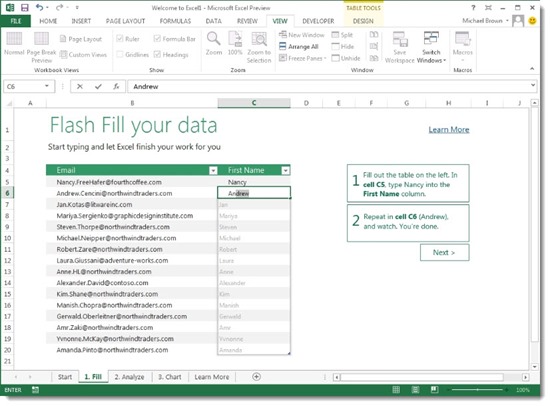Open the 3. Chart sheet tab
This screenshot has height=406, width=550.
pyautogui.click(x=169, y=377)
